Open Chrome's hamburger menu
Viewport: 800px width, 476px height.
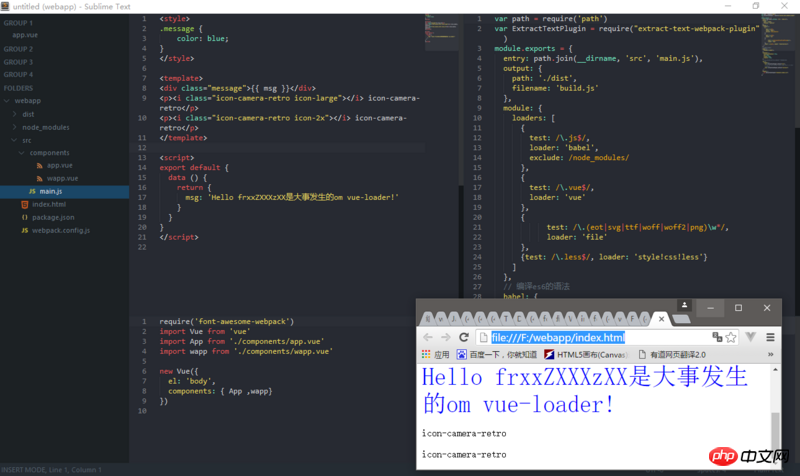click(770, 338)
